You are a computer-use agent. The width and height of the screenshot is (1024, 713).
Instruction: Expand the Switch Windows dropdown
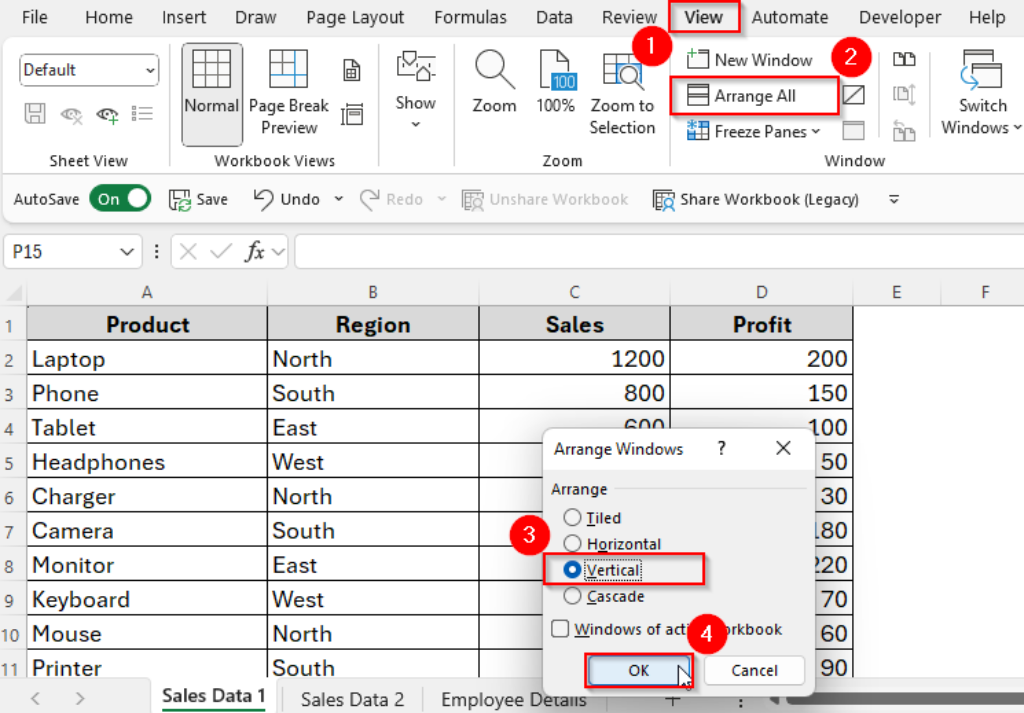click(979, 95)
